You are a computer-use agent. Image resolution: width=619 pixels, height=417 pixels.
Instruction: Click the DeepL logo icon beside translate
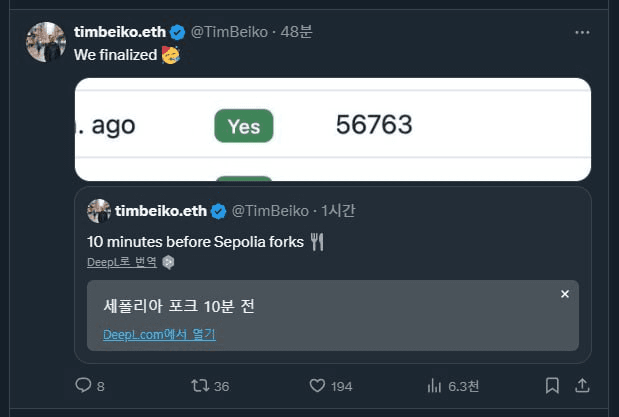click(x=168, y=262)
